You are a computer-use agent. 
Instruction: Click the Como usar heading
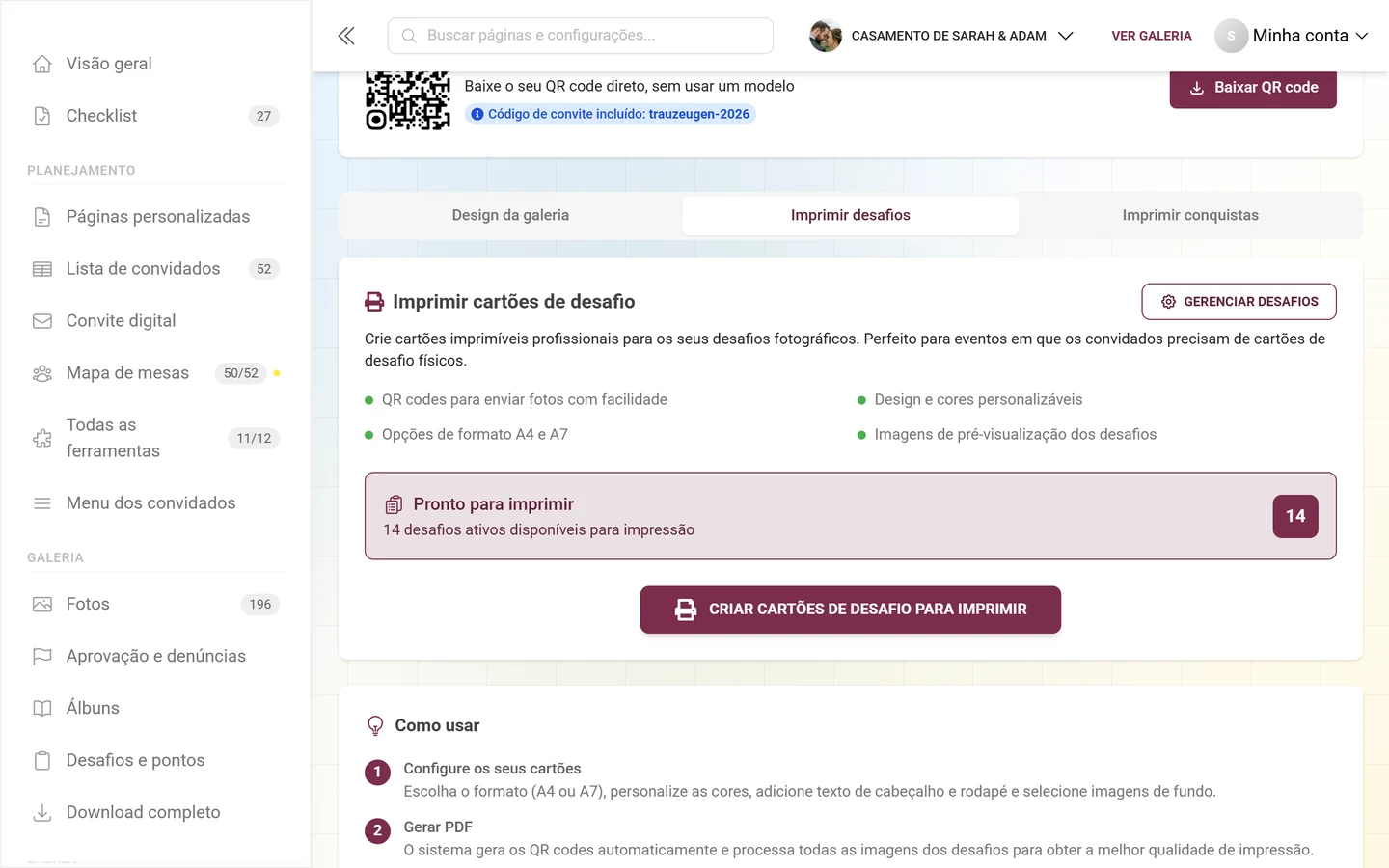pos(437,726)
